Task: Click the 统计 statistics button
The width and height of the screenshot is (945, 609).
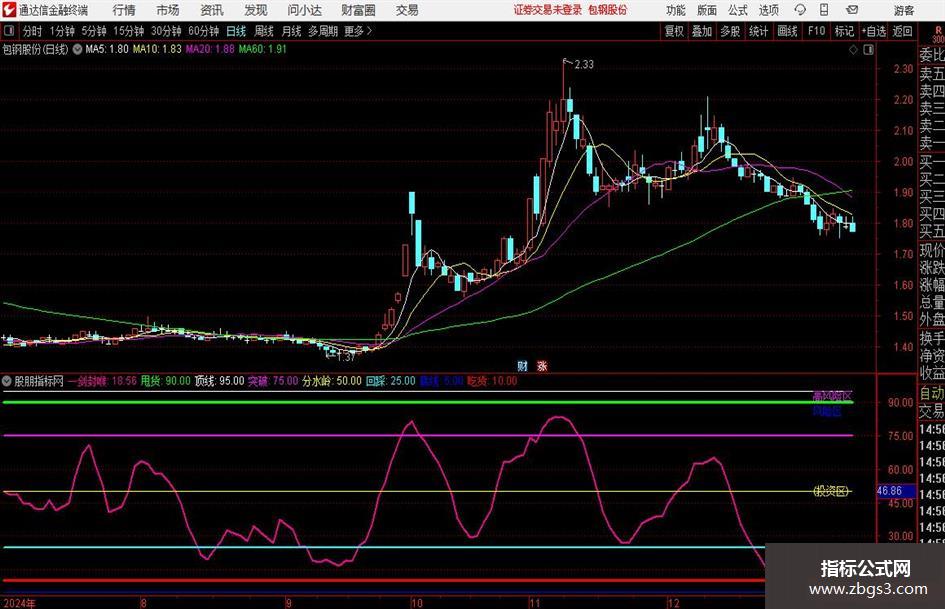Action: [759, 31]
